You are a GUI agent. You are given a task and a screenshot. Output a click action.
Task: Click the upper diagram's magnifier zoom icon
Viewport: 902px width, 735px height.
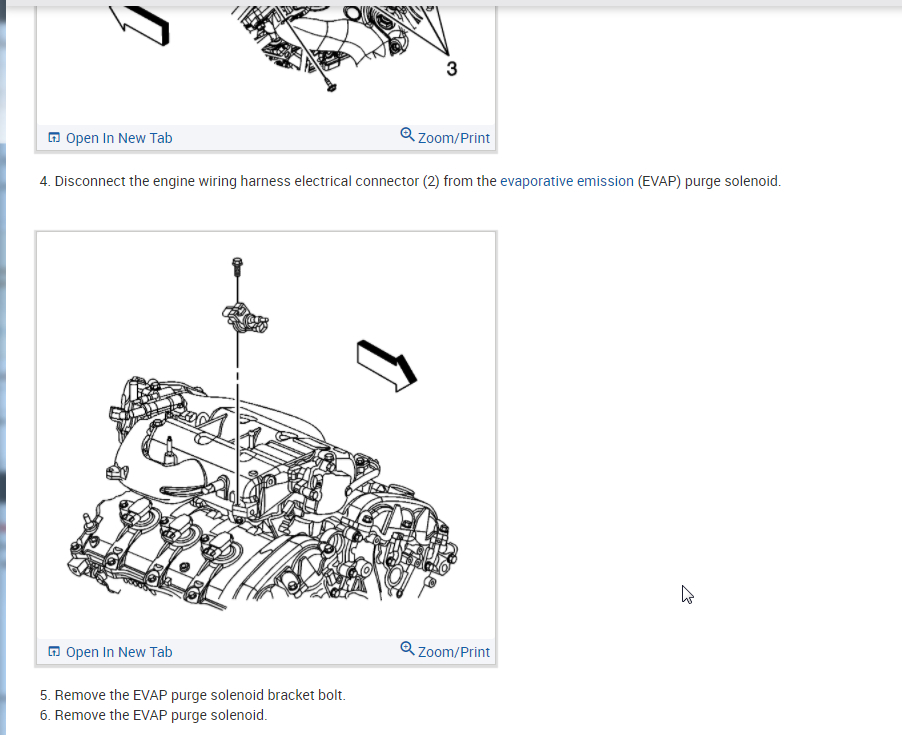click(x=407, y=135)
